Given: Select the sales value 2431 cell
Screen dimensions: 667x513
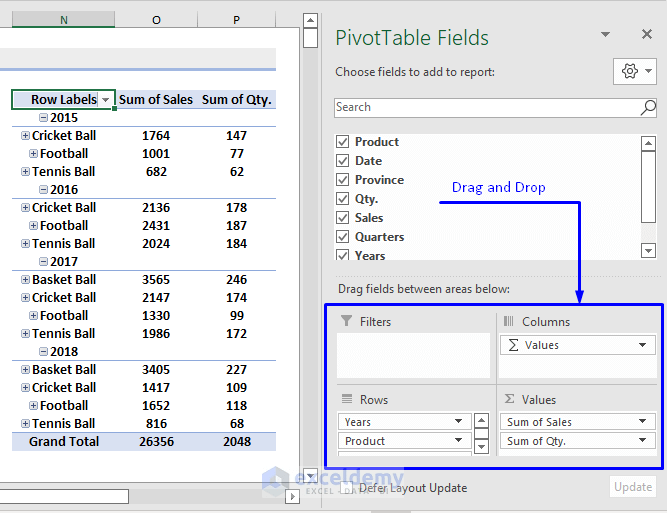Looking at the screenshot, I should pos(156,225).
